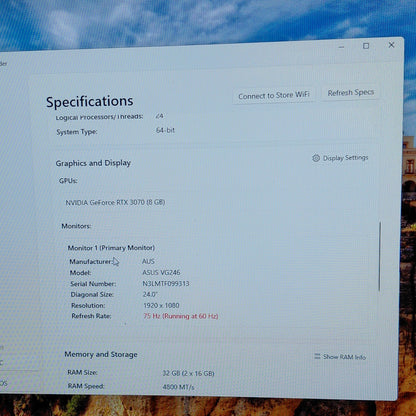Click the Refresh Rate: label

coord(91,316)
